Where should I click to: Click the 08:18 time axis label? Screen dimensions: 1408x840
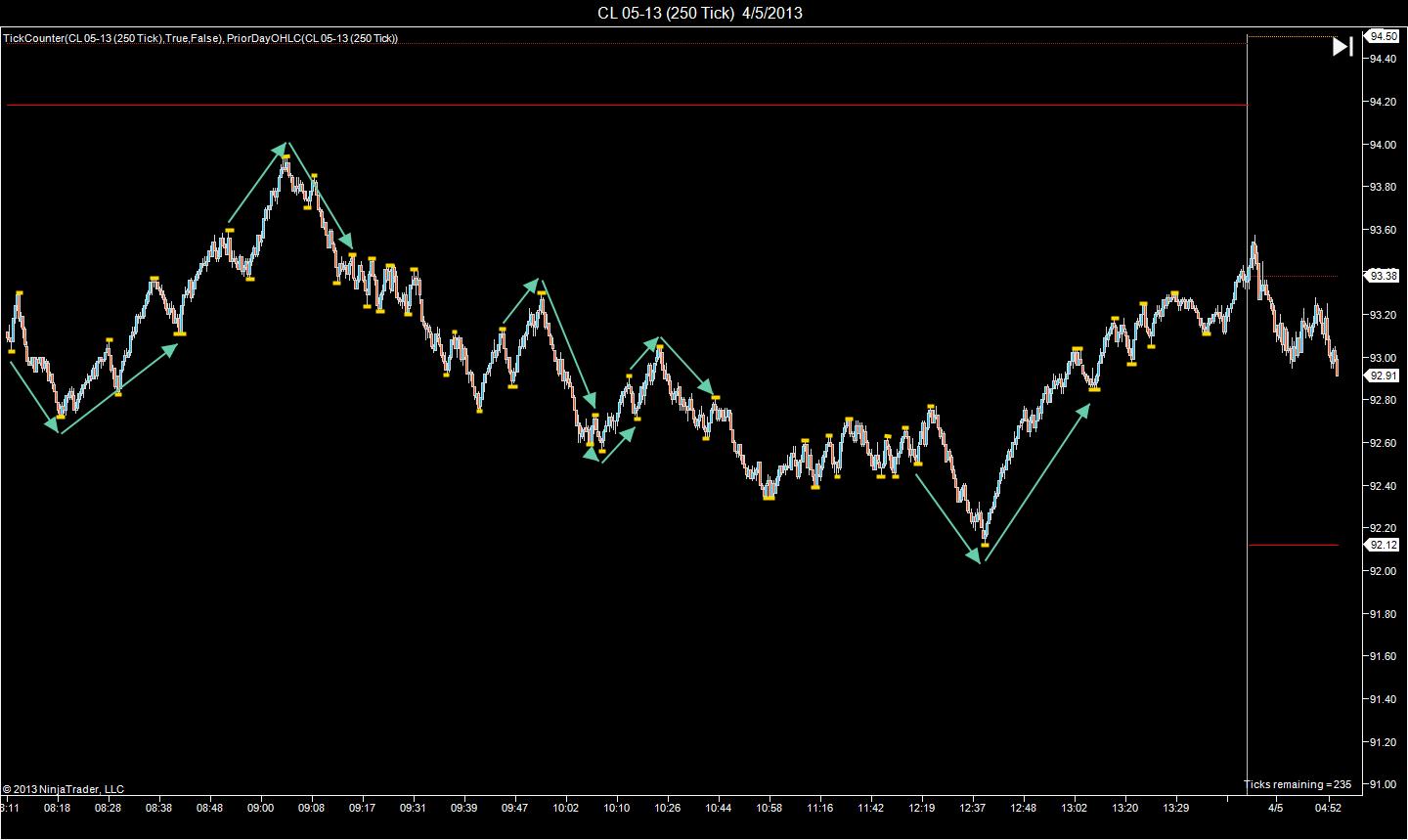[x=57, y=809]
